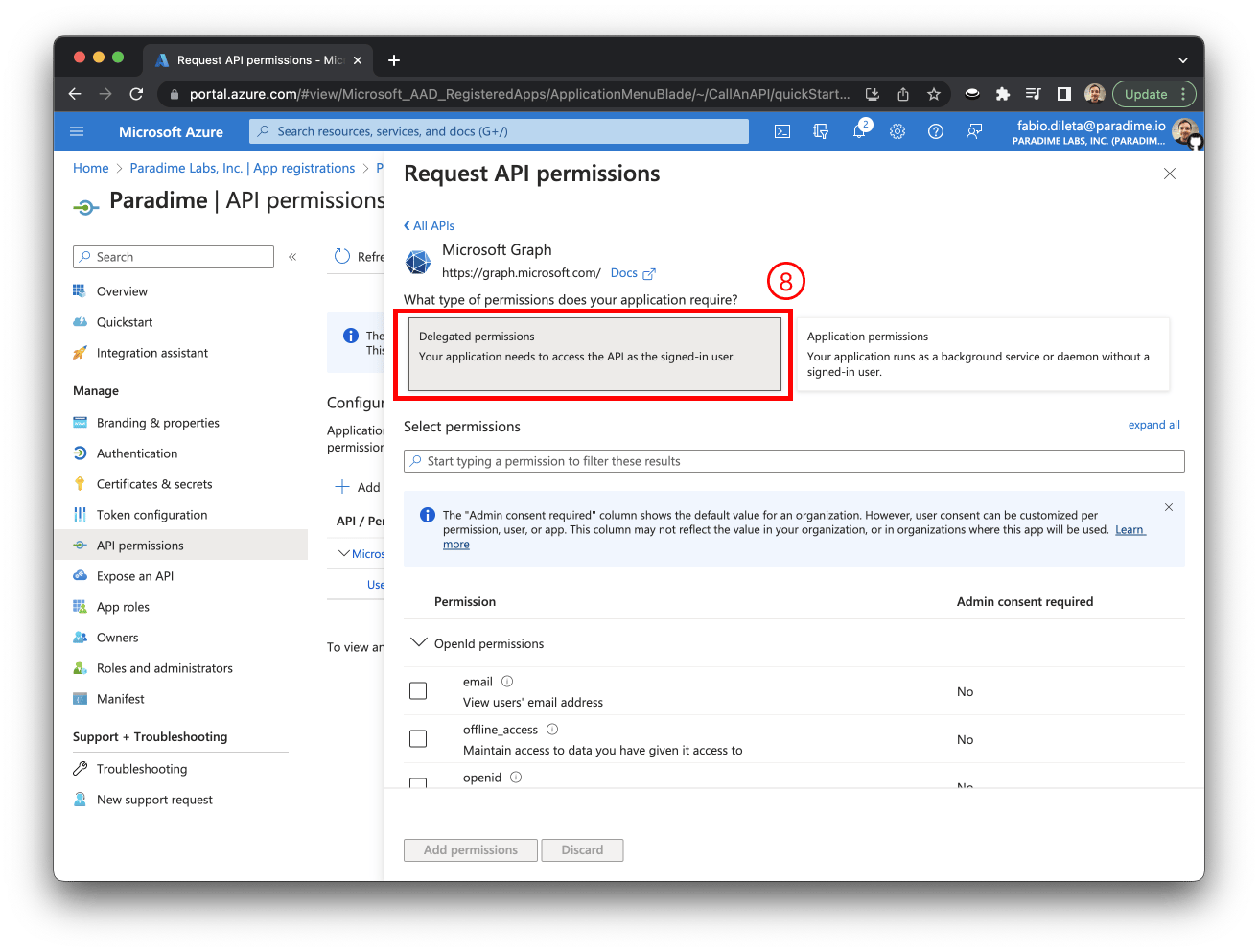The width and height of the screenshot is (1258, 952).
Task: Click the browser back arrow
Action: (75, 94)
